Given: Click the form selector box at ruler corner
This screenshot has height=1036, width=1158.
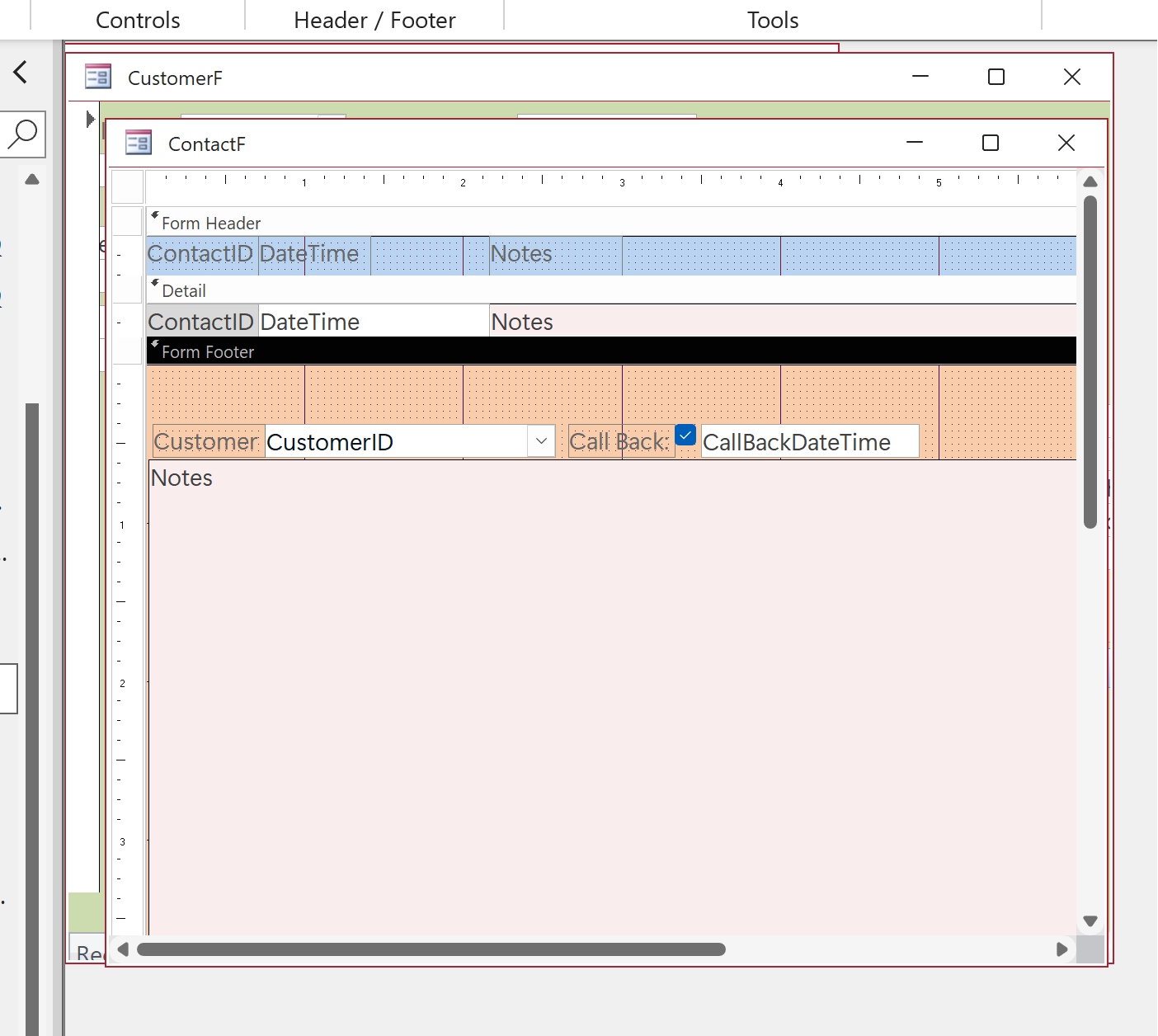Looking at the screenshot, I should [128, 186].
